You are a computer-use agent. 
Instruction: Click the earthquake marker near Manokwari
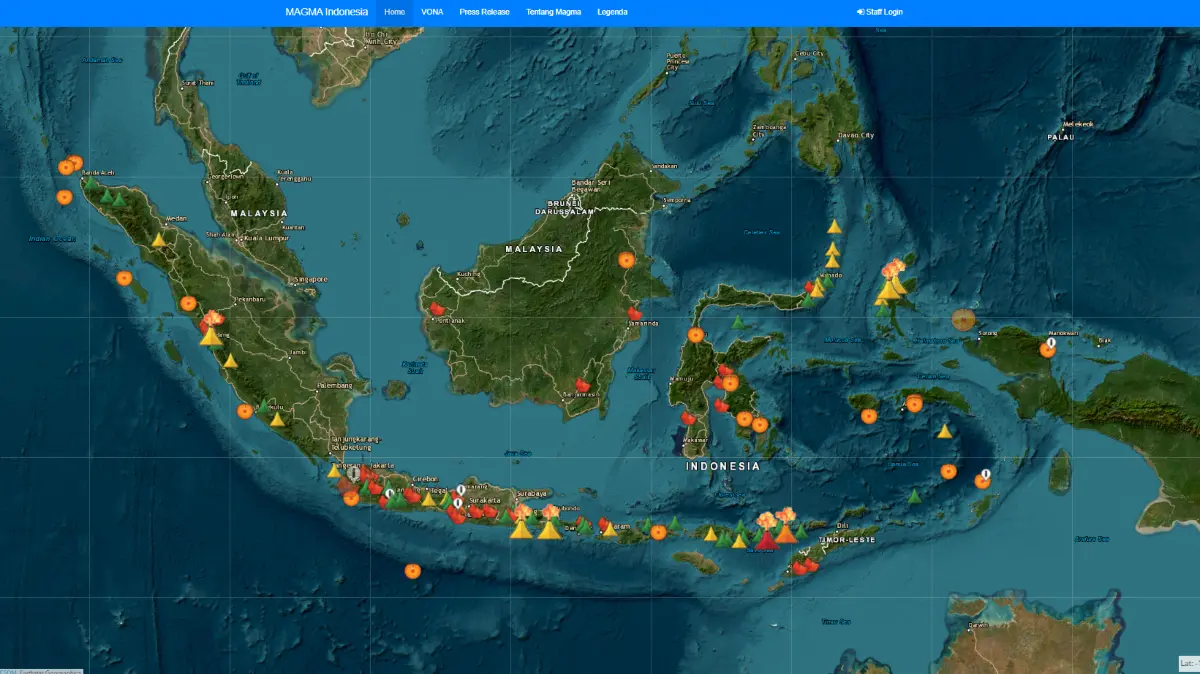pyautogui.click(x=1047, y=349)
